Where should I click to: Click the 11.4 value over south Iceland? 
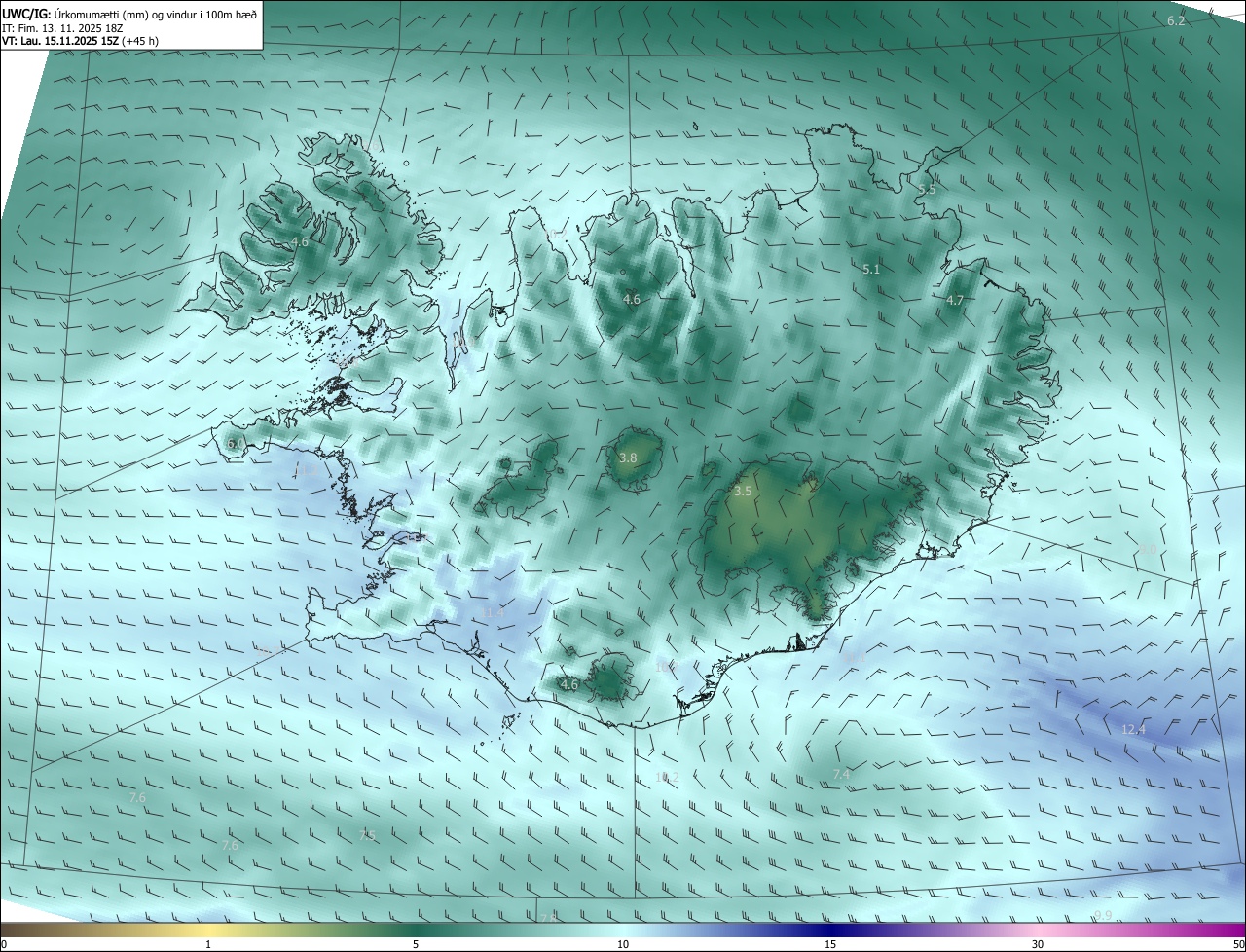click(494, 611)
